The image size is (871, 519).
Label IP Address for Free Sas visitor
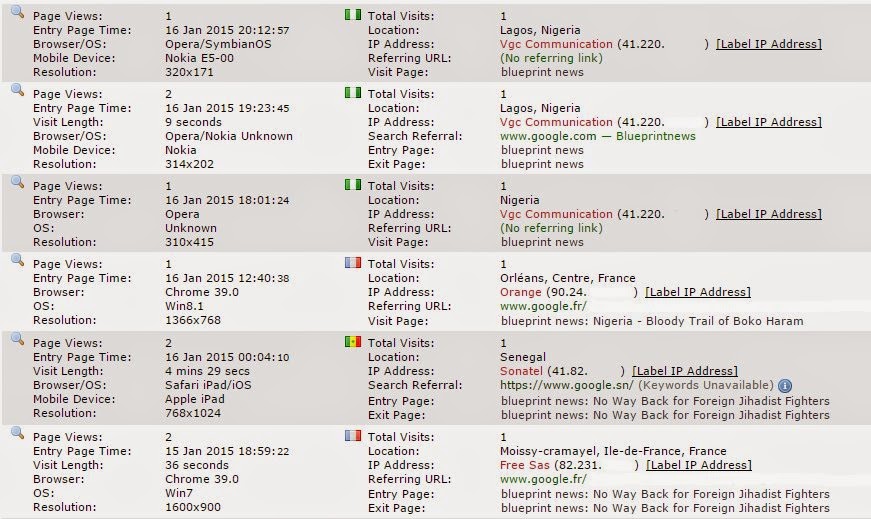point(699,465)
